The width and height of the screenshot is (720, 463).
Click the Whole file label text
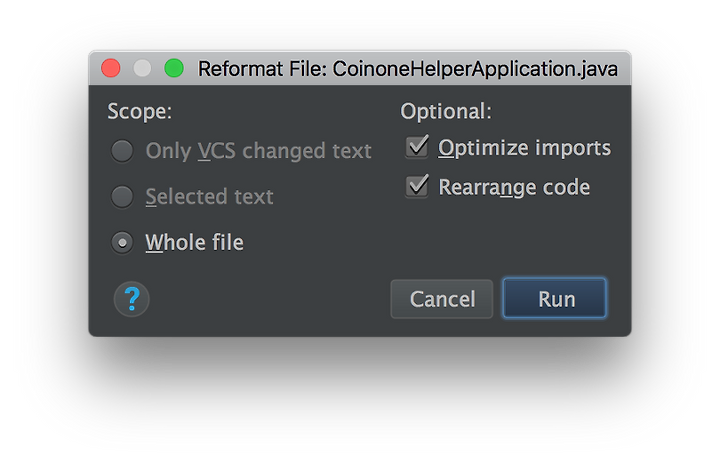[195, 243]
